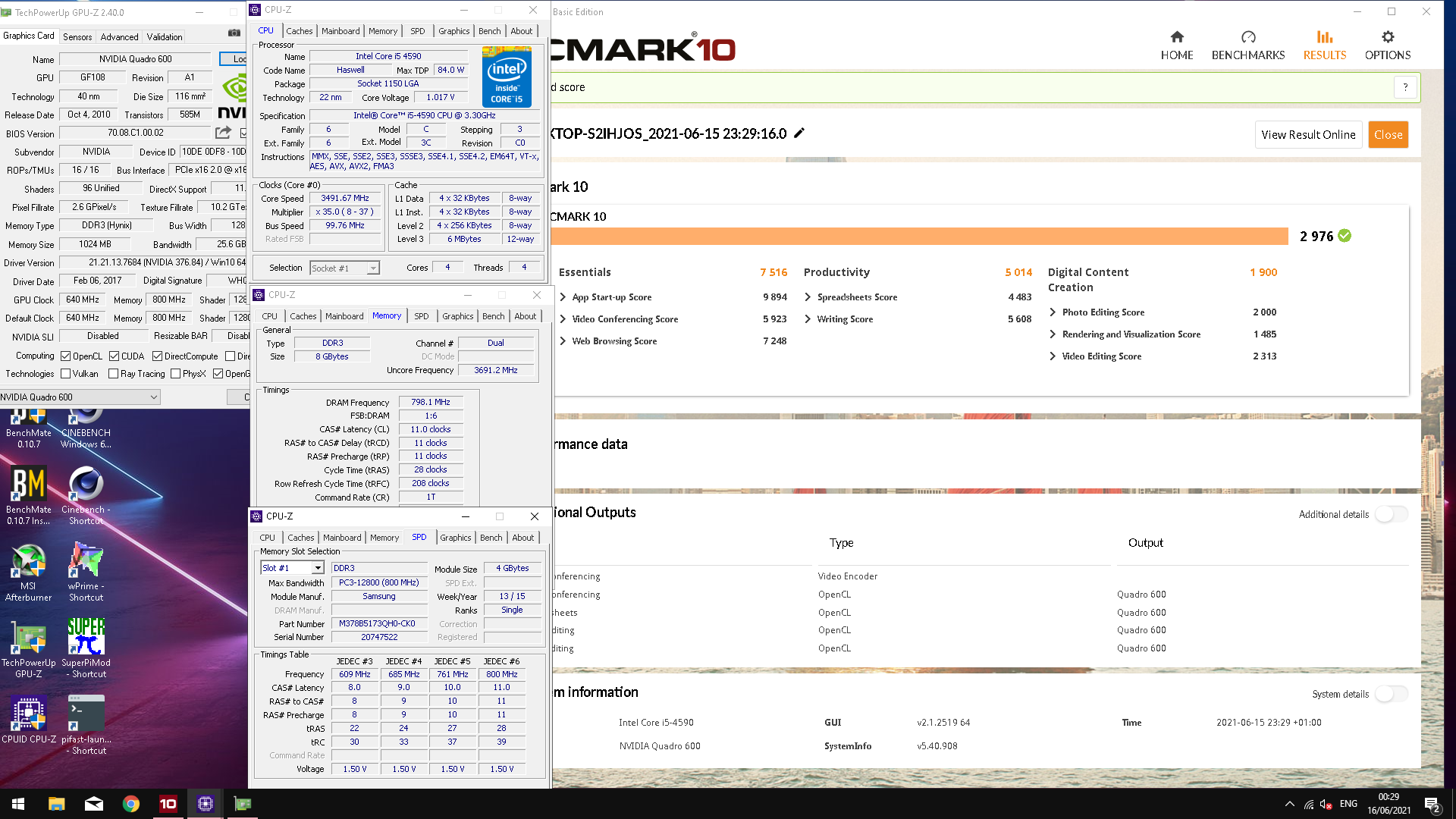Toggle CUDA checkbox in GPU-Z

tap(114, 356)
